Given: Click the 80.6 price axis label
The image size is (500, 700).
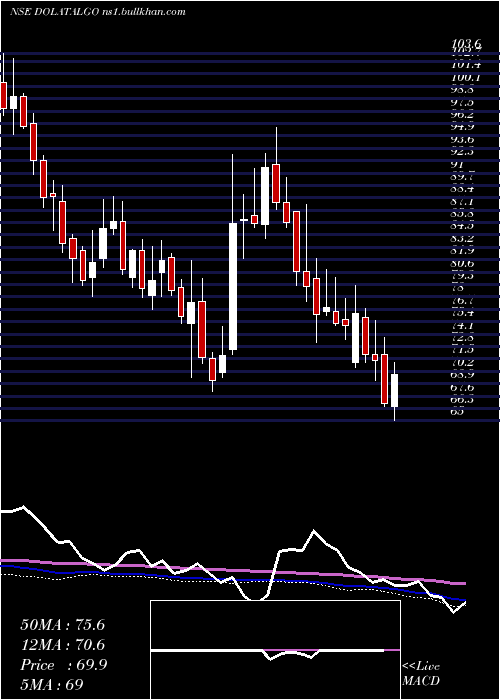Looking at the screenshot, I should coord(464,263).
